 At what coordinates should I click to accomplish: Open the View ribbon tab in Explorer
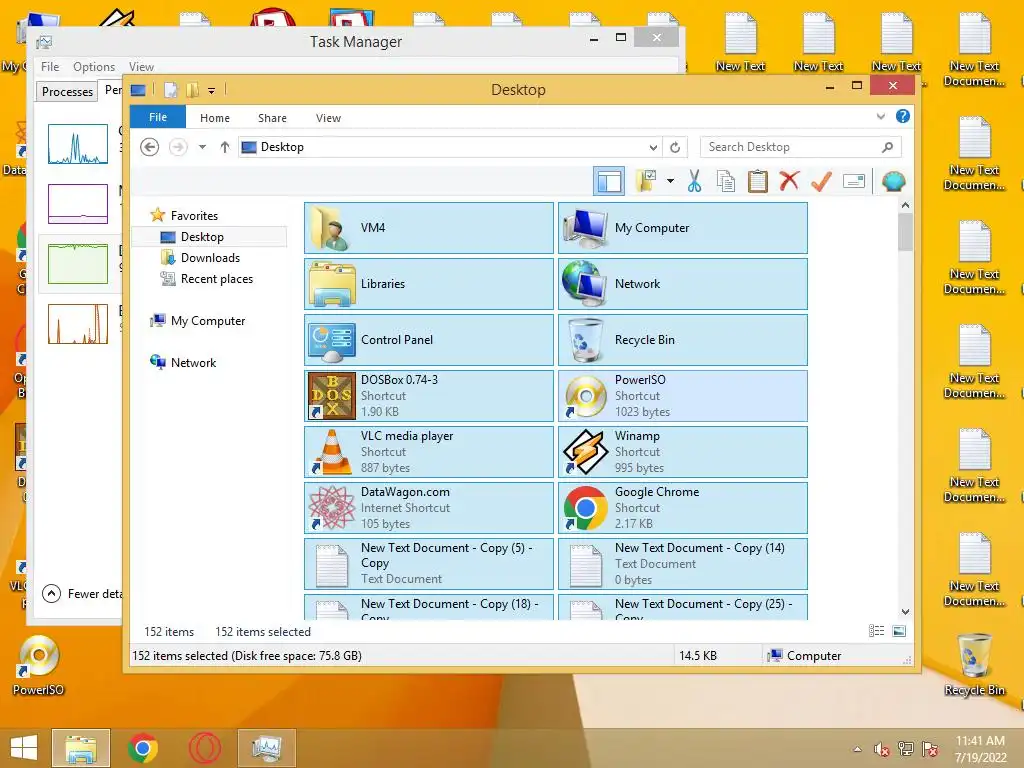coord(328,118)
